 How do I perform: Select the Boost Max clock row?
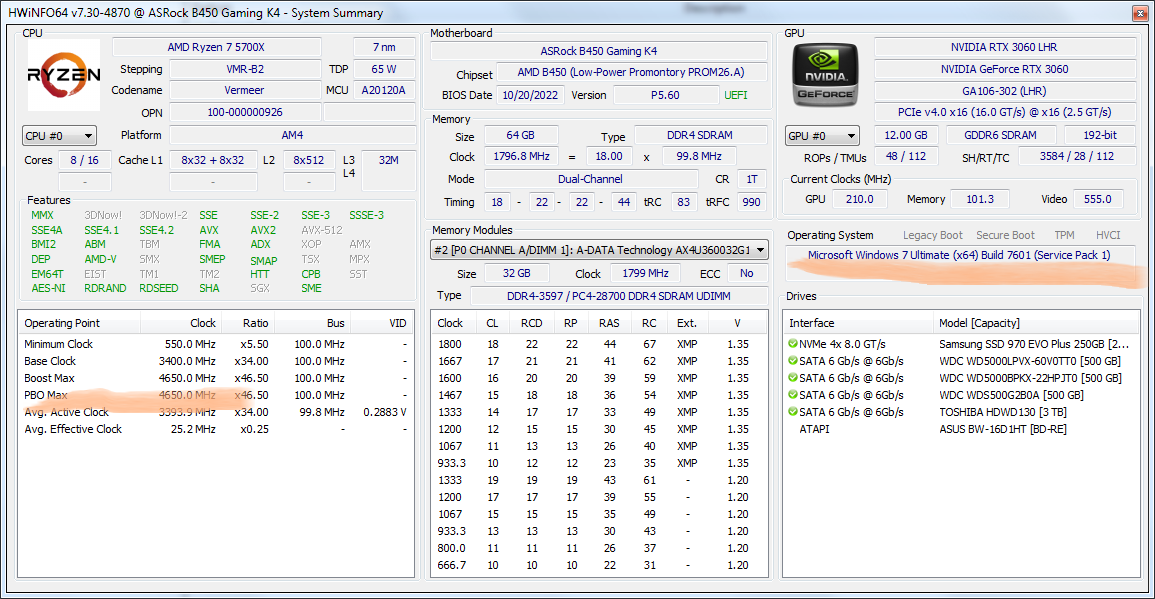(x=216, y=378)
